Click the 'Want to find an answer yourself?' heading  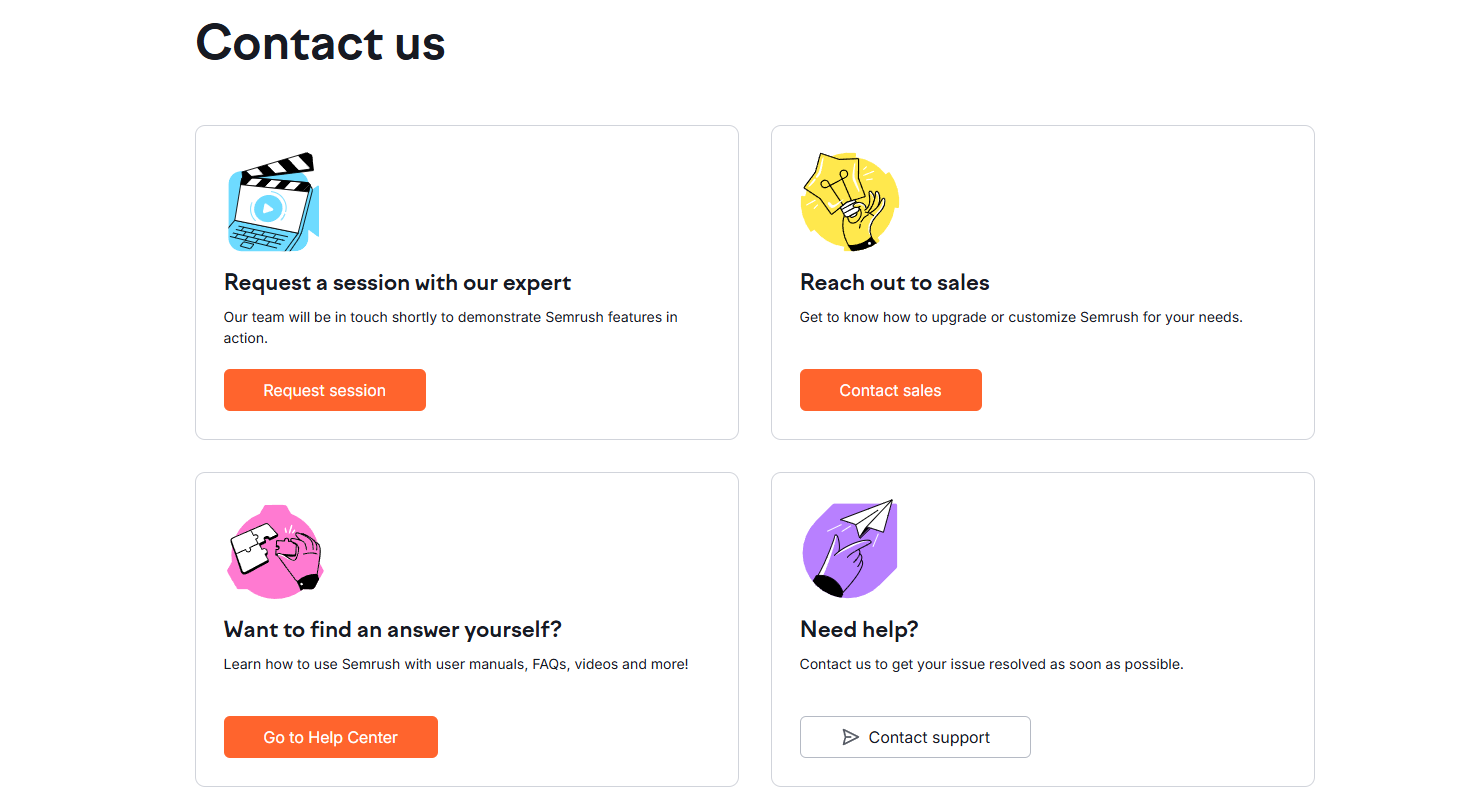(x=392, y=630)
